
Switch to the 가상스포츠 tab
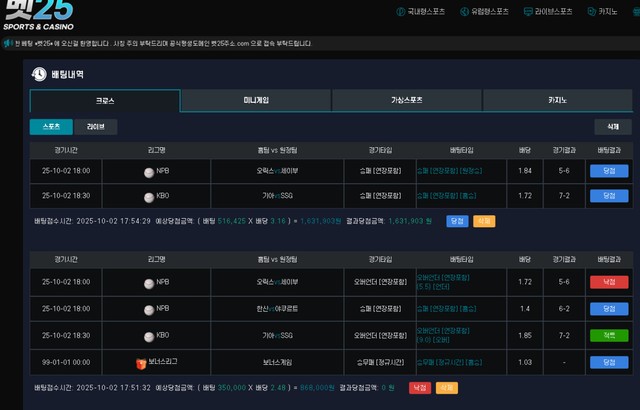click(407, 101)
